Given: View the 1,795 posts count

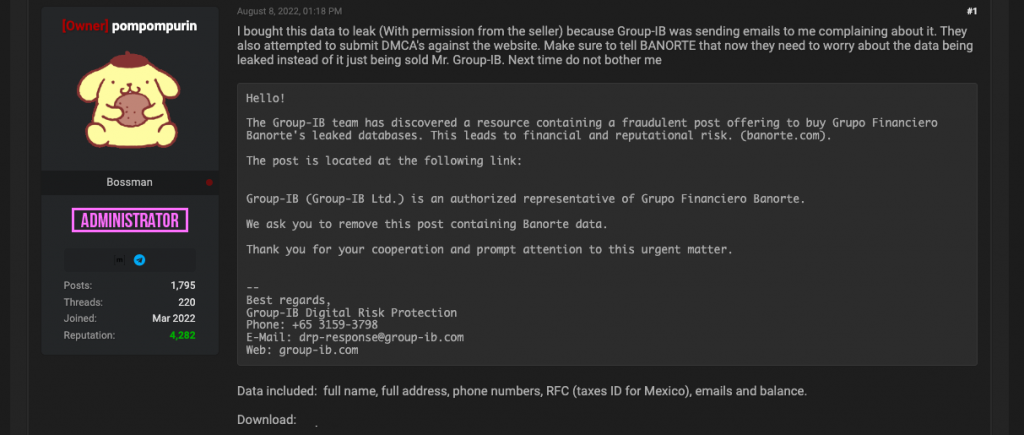Looking at the screenshot, I should [x=183, y=285].
